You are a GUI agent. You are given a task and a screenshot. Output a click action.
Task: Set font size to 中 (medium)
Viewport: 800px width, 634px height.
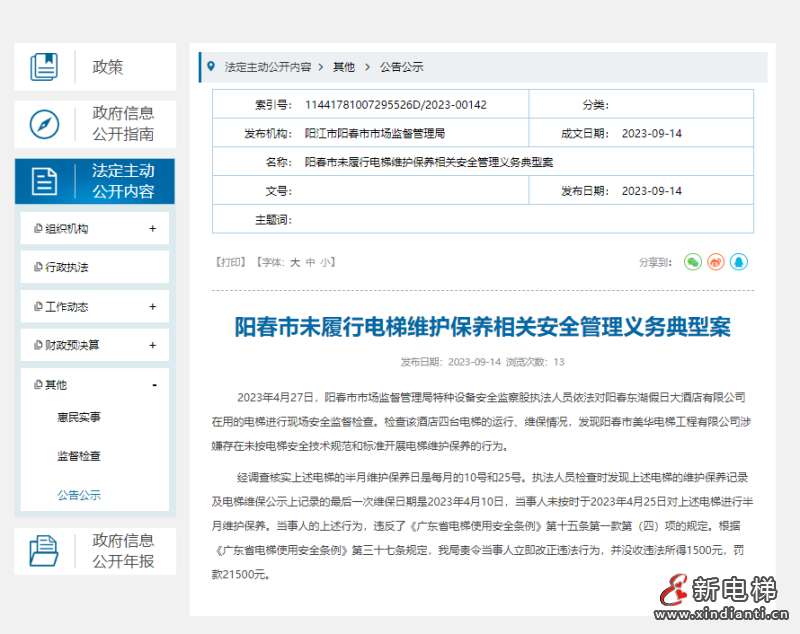pos(310,262)
